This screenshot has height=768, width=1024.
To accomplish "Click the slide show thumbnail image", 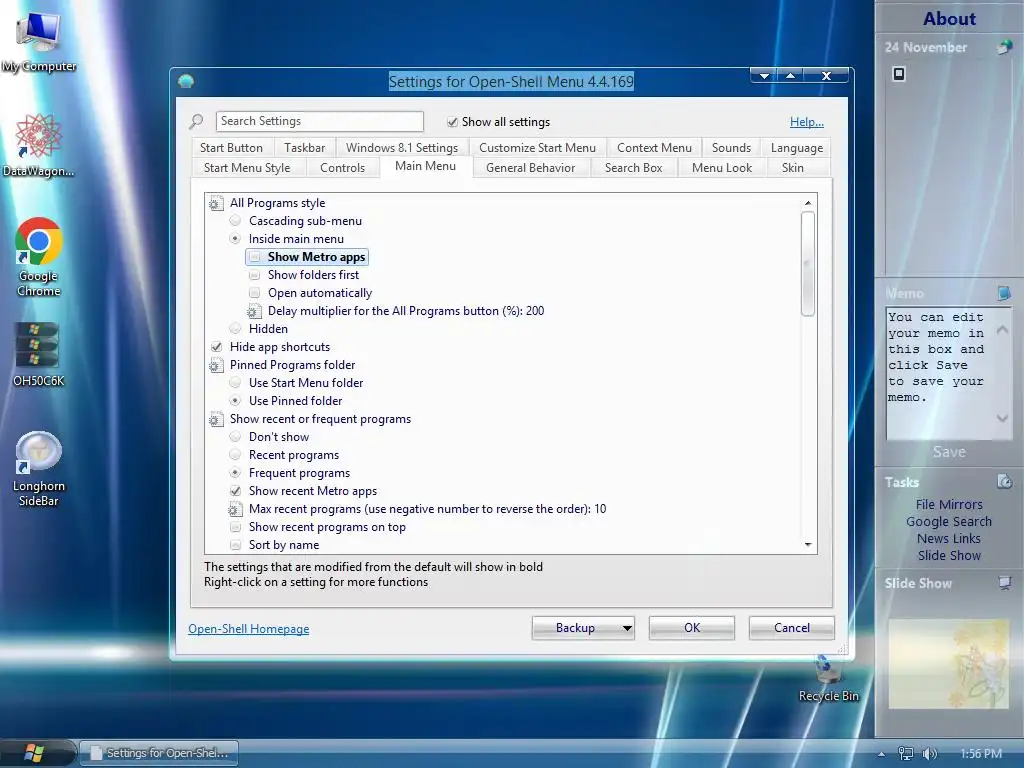I will point(948,664).
